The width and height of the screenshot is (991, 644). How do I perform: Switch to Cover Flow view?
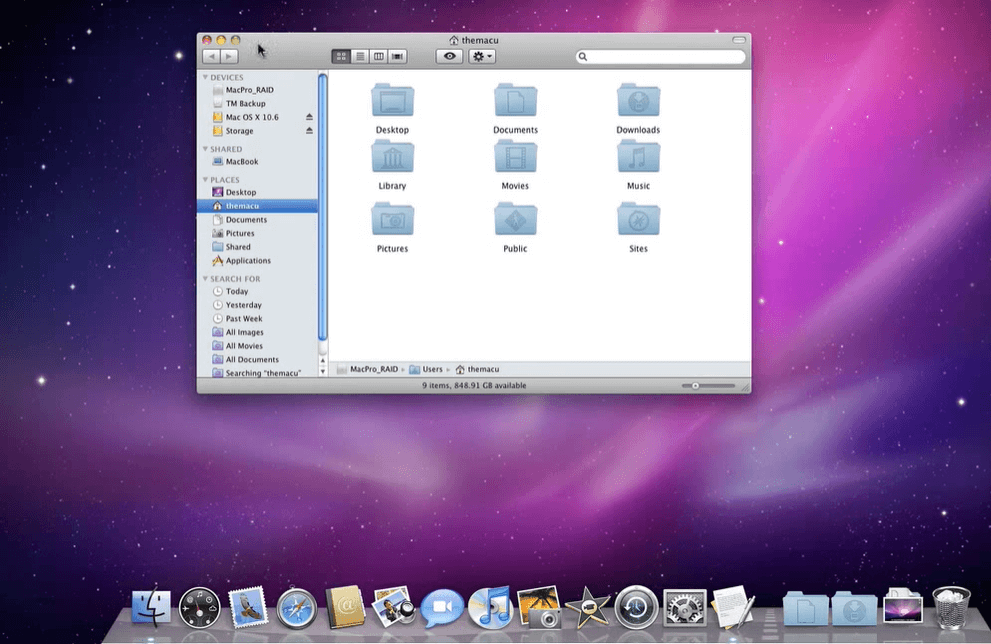(x=398, y=57)
